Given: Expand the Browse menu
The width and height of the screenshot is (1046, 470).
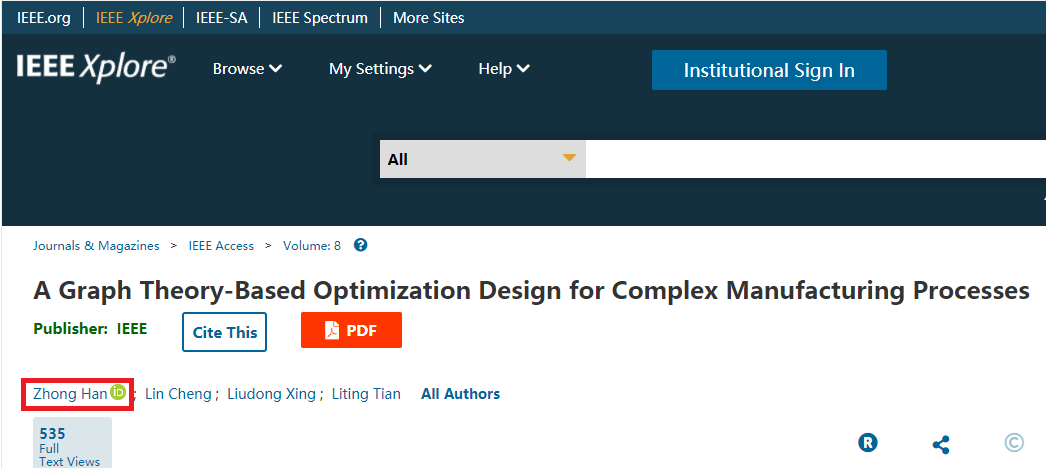Looking at the screenshot, I should click(x=247, y=69).
